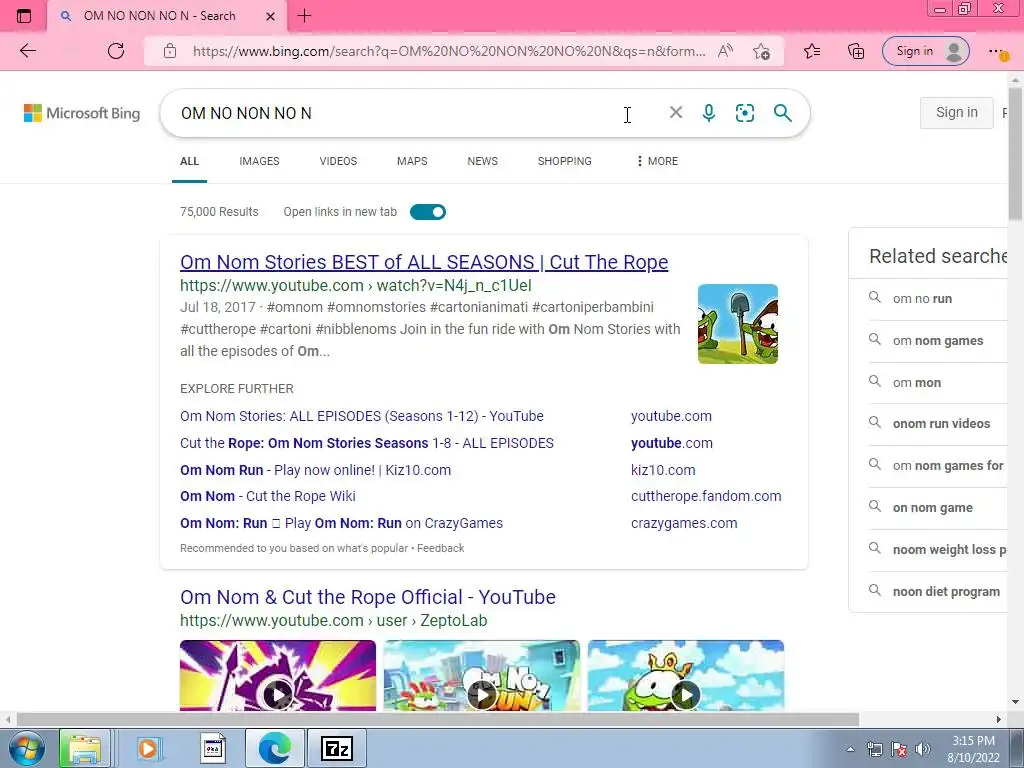Screen dimensions: 1024x768
Task: Open the taskbar clock showing 3:15 PM
Action: coord(973,749)
